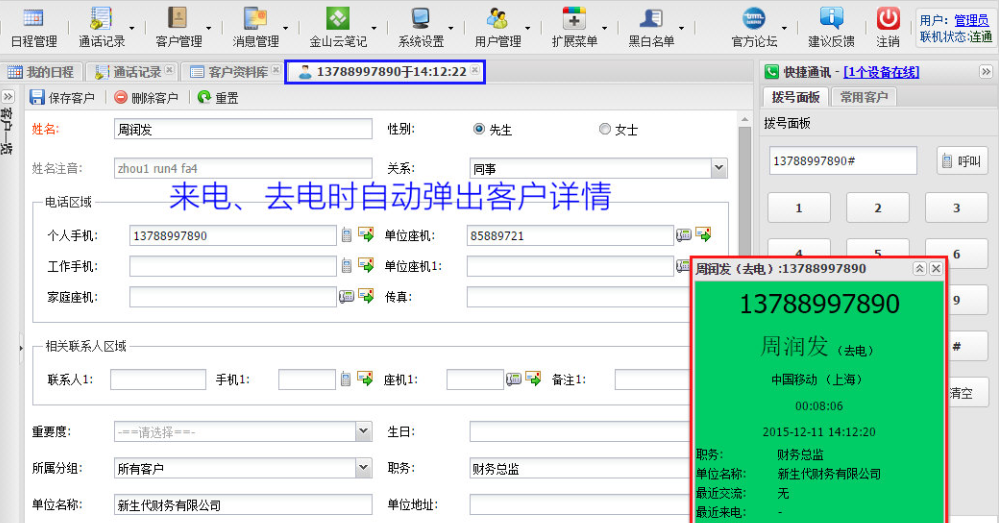Click the 保存客户 save icon

coord(37,98)
